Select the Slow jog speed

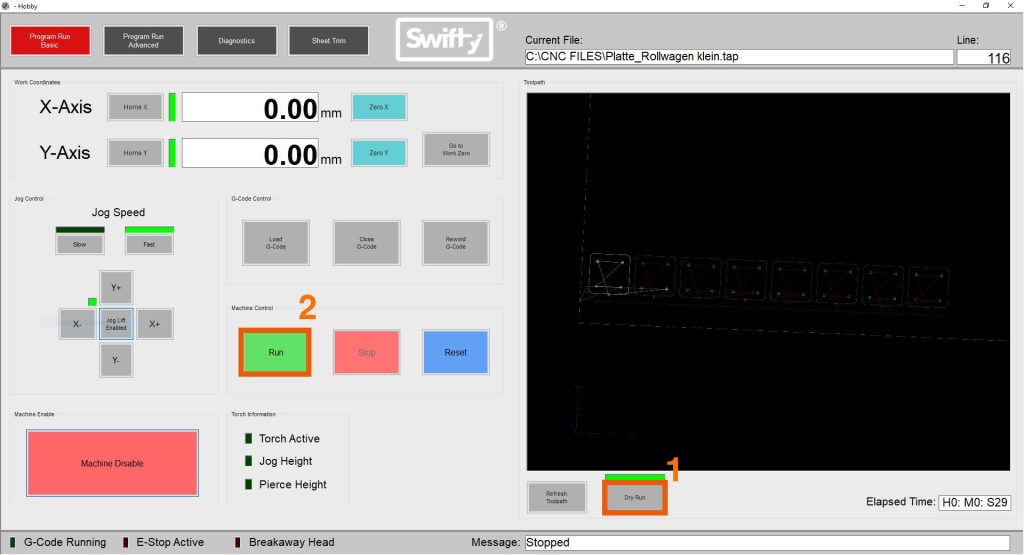pyautogui.click(x=80, y=244)
